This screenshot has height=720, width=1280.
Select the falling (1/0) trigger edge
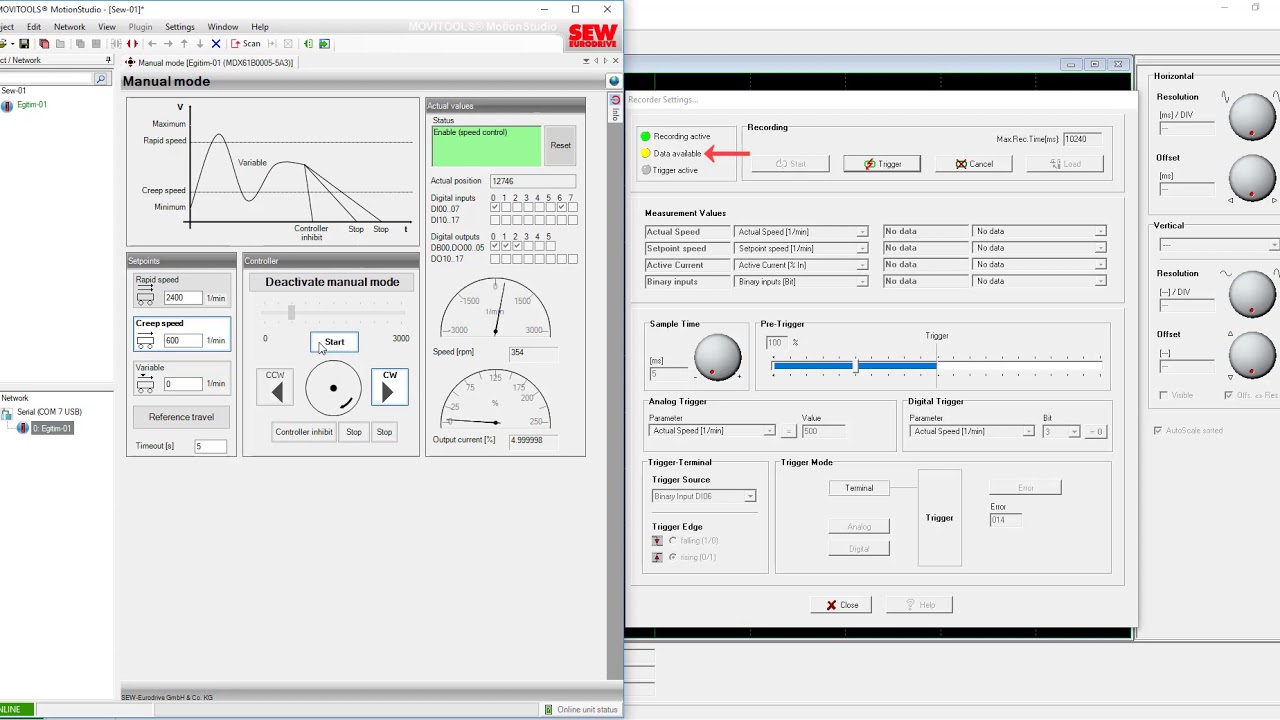pos(672,541)
